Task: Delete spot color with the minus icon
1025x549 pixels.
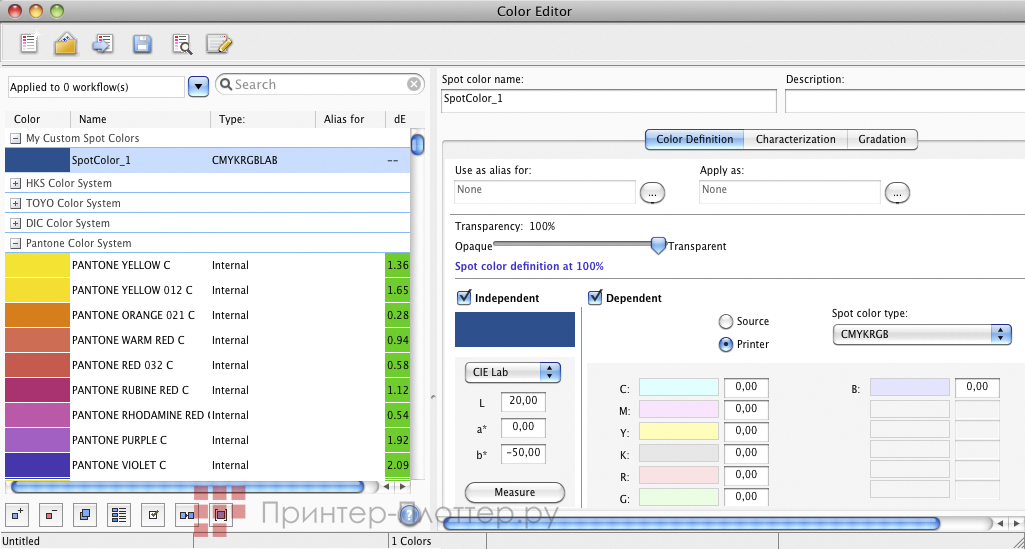Action: (x=52, y=515)
